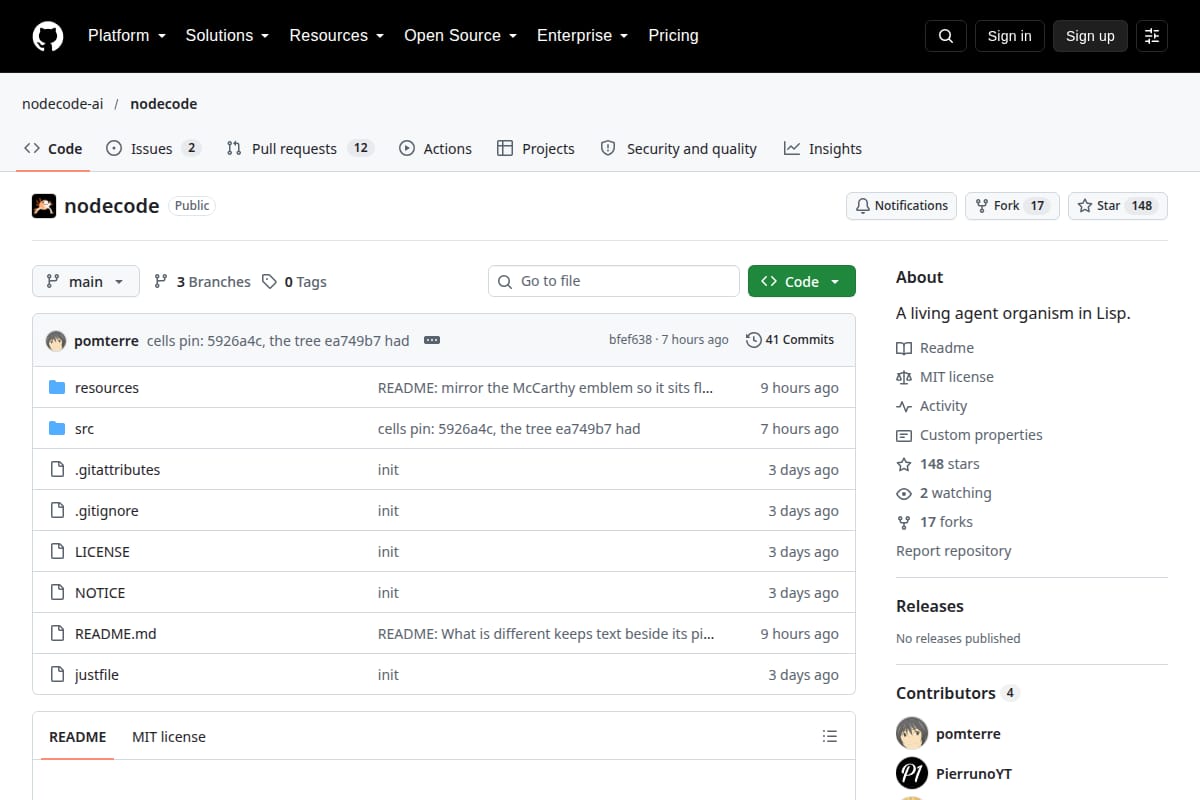Open the Pricing link

click(673, 36)
